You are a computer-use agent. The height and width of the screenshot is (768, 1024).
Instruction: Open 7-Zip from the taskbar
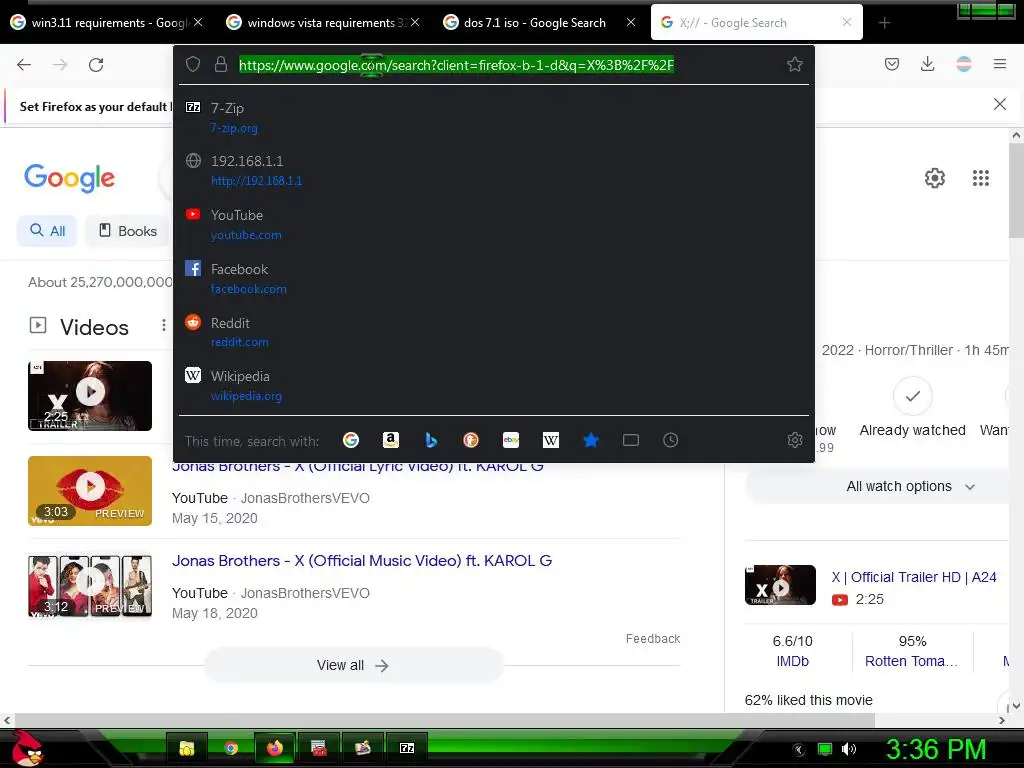(x=406, y=748)
